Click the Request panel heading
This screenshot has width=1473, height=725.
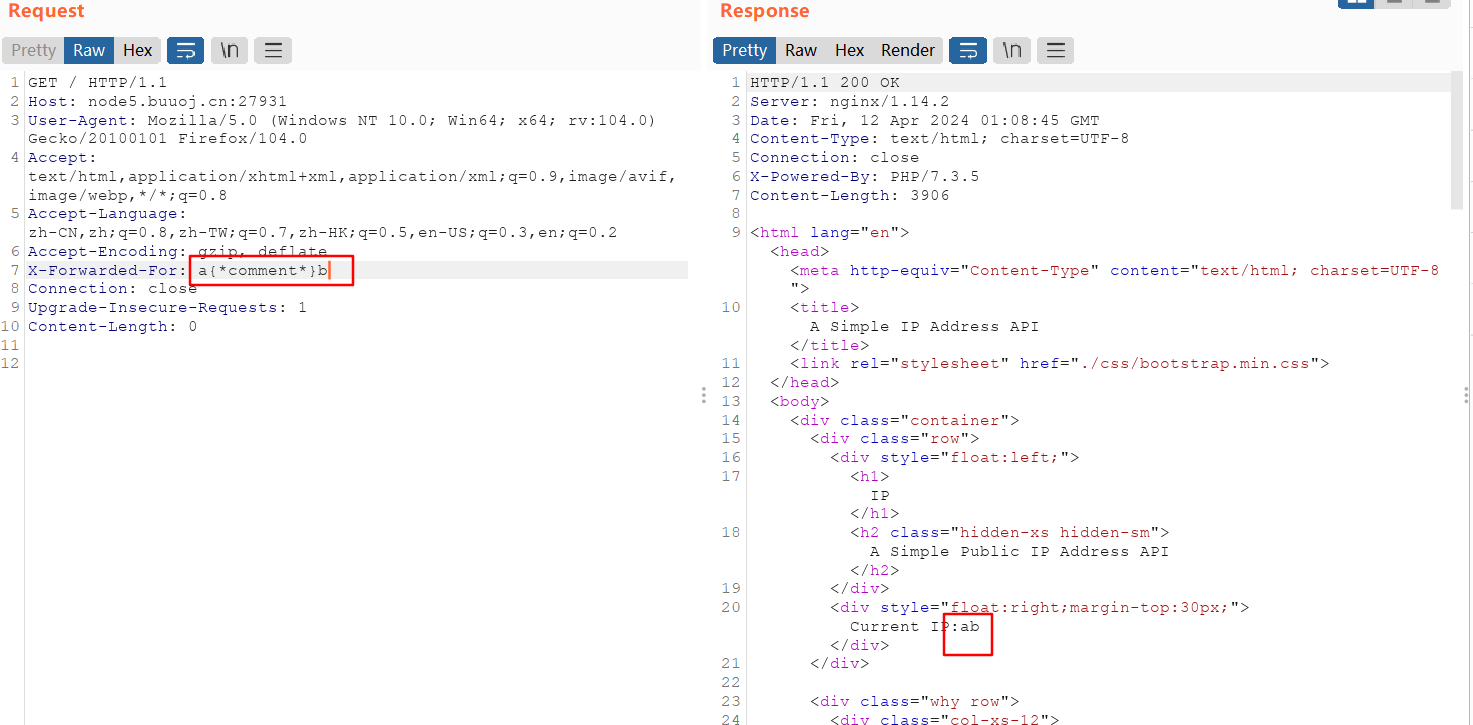coord(46,11)
